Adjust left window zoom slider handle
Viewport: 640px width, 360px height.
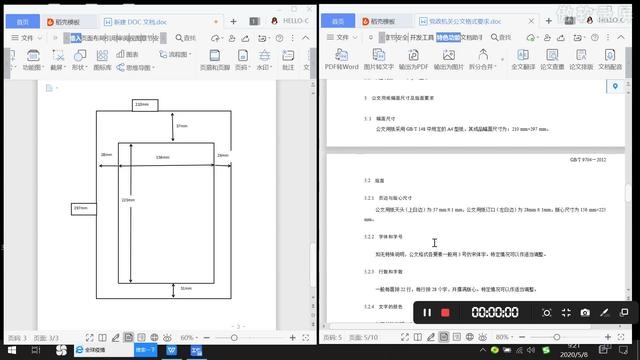234,338
